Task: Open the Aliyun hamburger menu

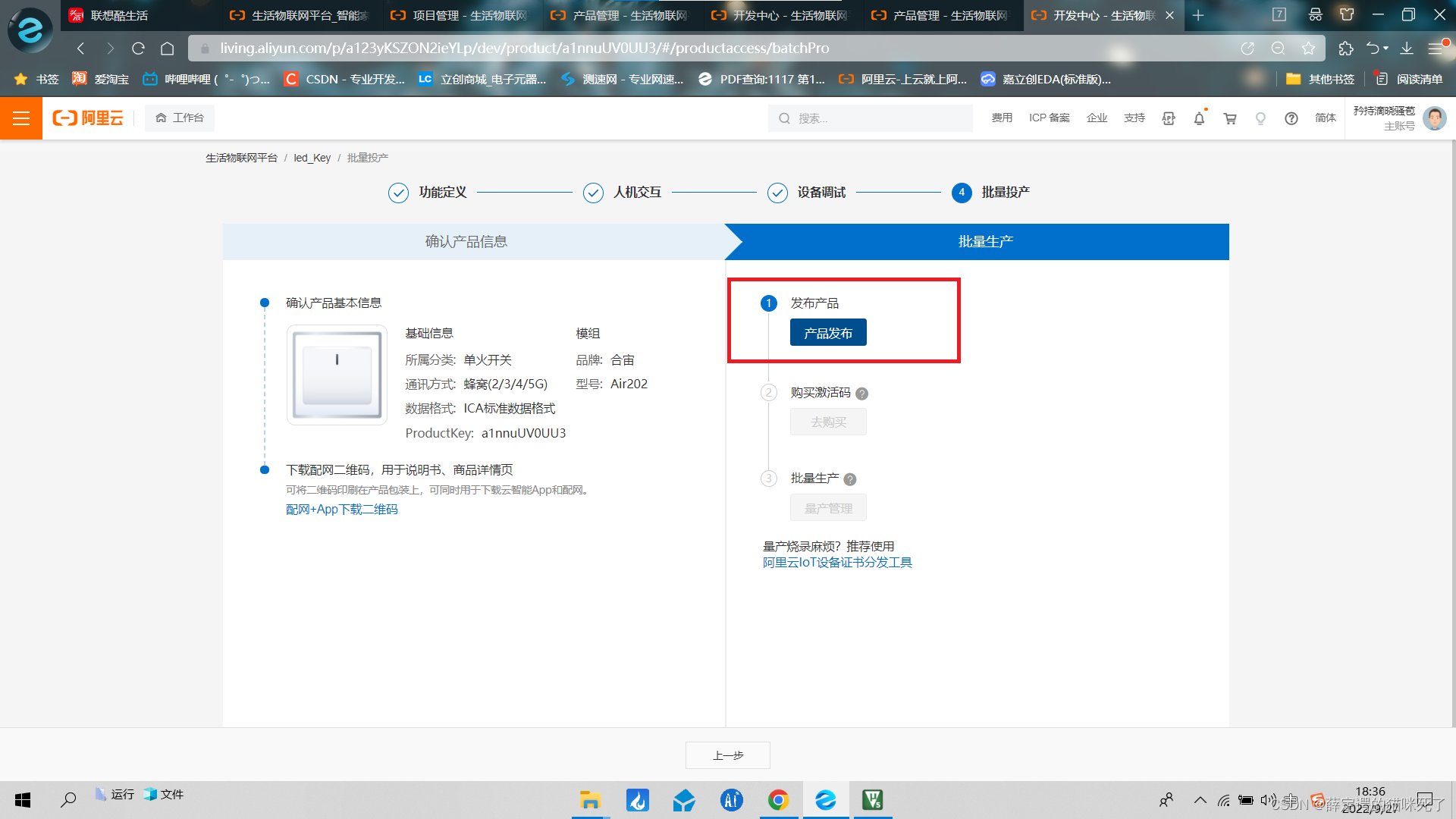Action: point(21,118)
